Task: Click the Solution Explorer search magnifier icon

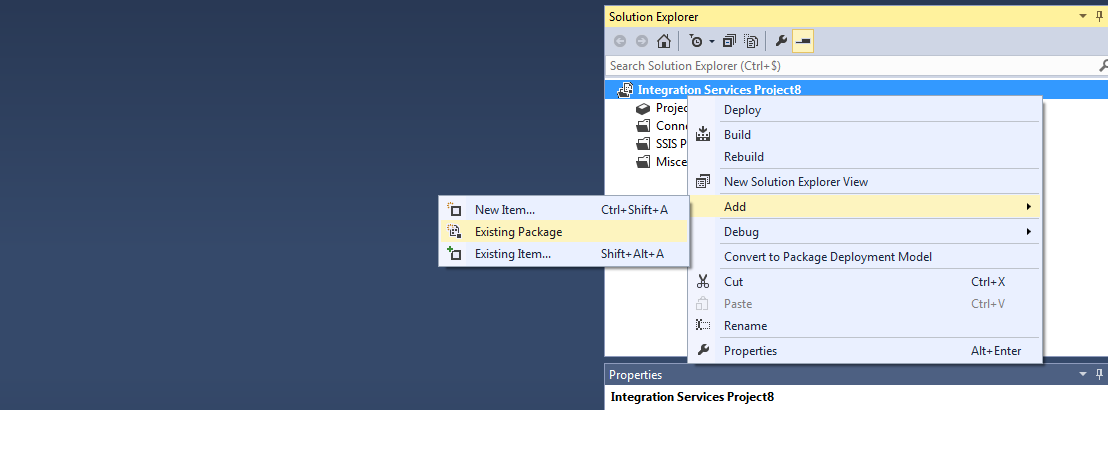Action: tap(1101, 66)
